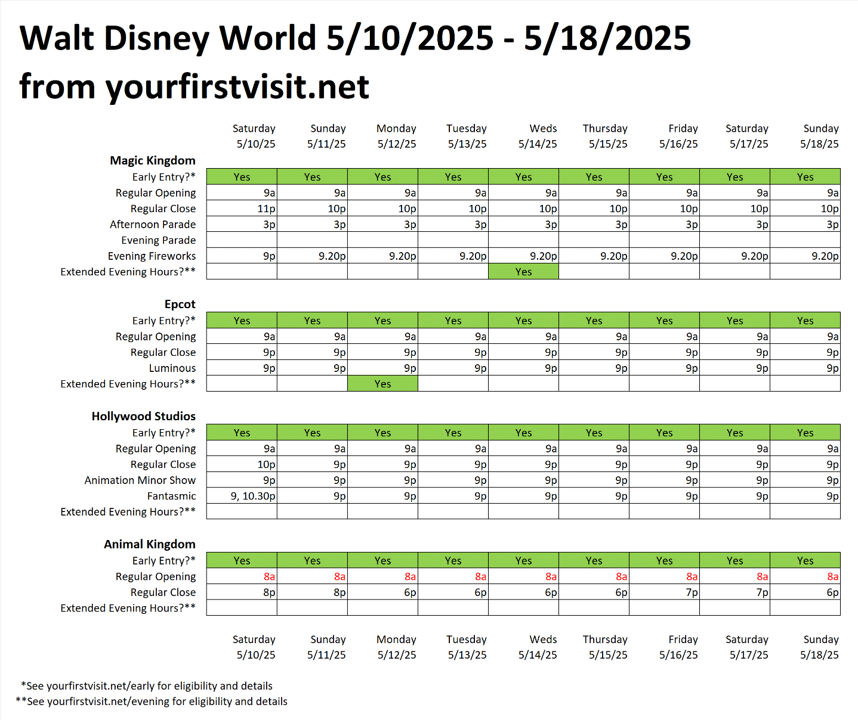Viewport: 858px width, 720px height.
Task: Select the 'Epcot' section heading
Action: pyautogui.click(x=180, y=304)
